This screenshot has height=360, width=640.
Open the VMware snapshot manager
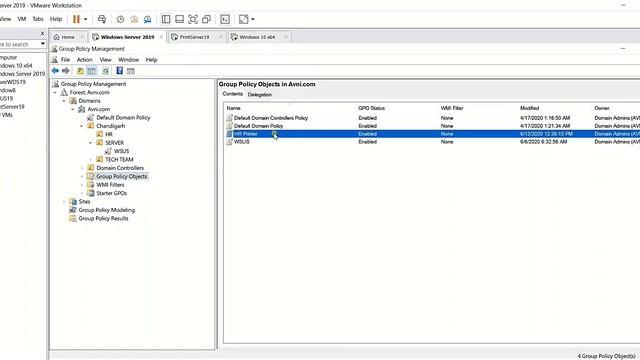[147, 19]
